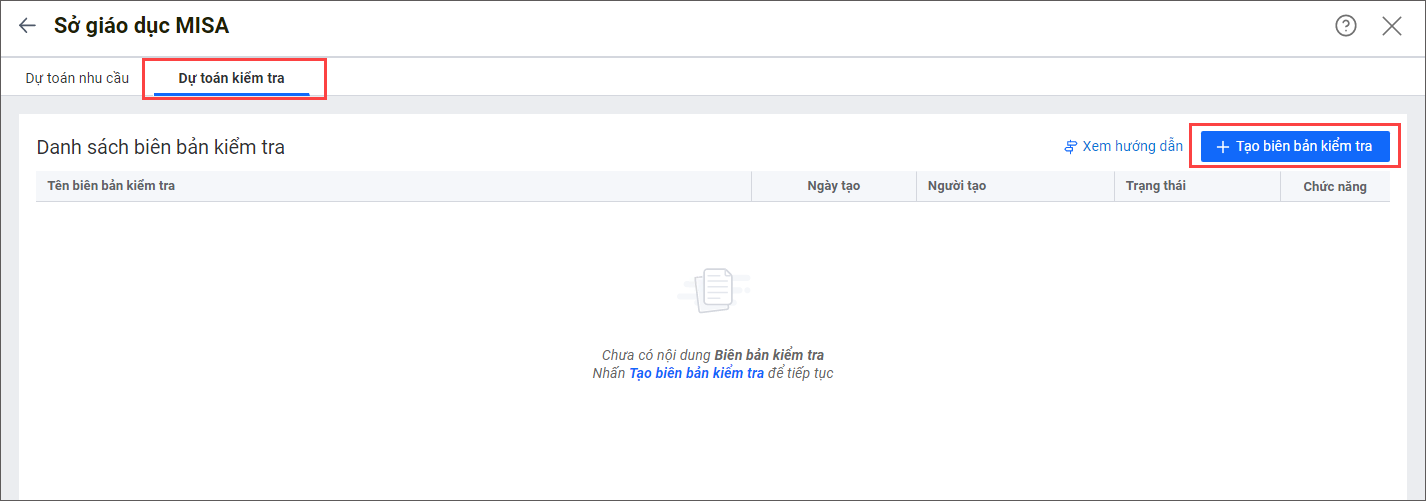Open the Xem hướng dẫn guide link
1426x501 pixels.
(1132, 147)
